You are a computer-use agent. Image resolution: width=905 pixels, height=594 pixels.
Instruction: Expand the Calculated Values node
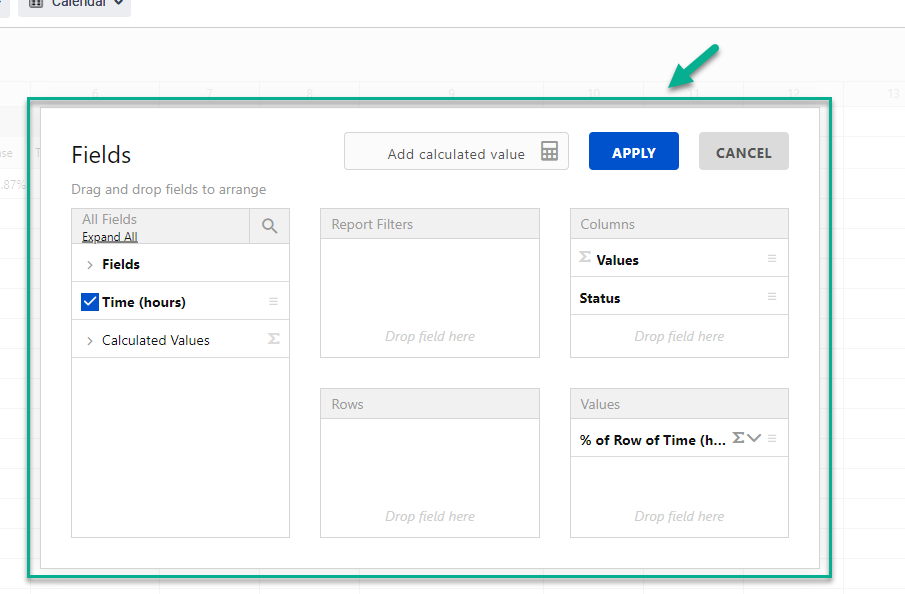coord(90,341)
